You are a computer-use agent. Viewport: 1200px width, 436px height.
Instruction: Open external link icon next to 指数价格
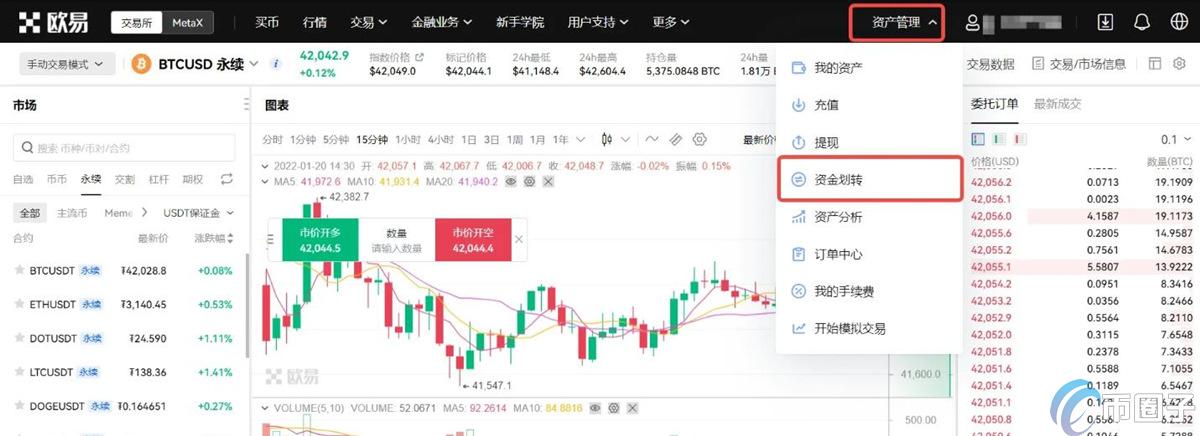click(419, 57)
